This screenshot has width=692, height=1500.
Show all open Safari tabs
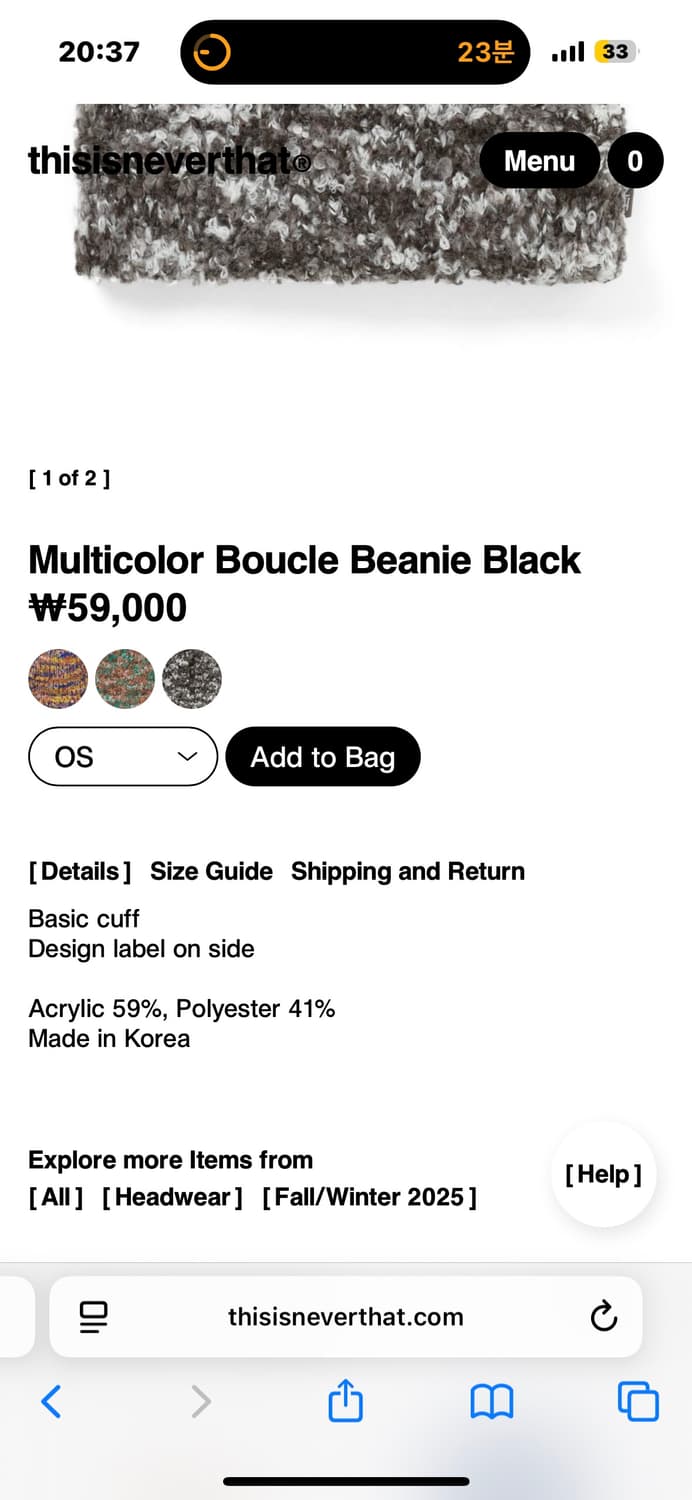point(638,1401)
